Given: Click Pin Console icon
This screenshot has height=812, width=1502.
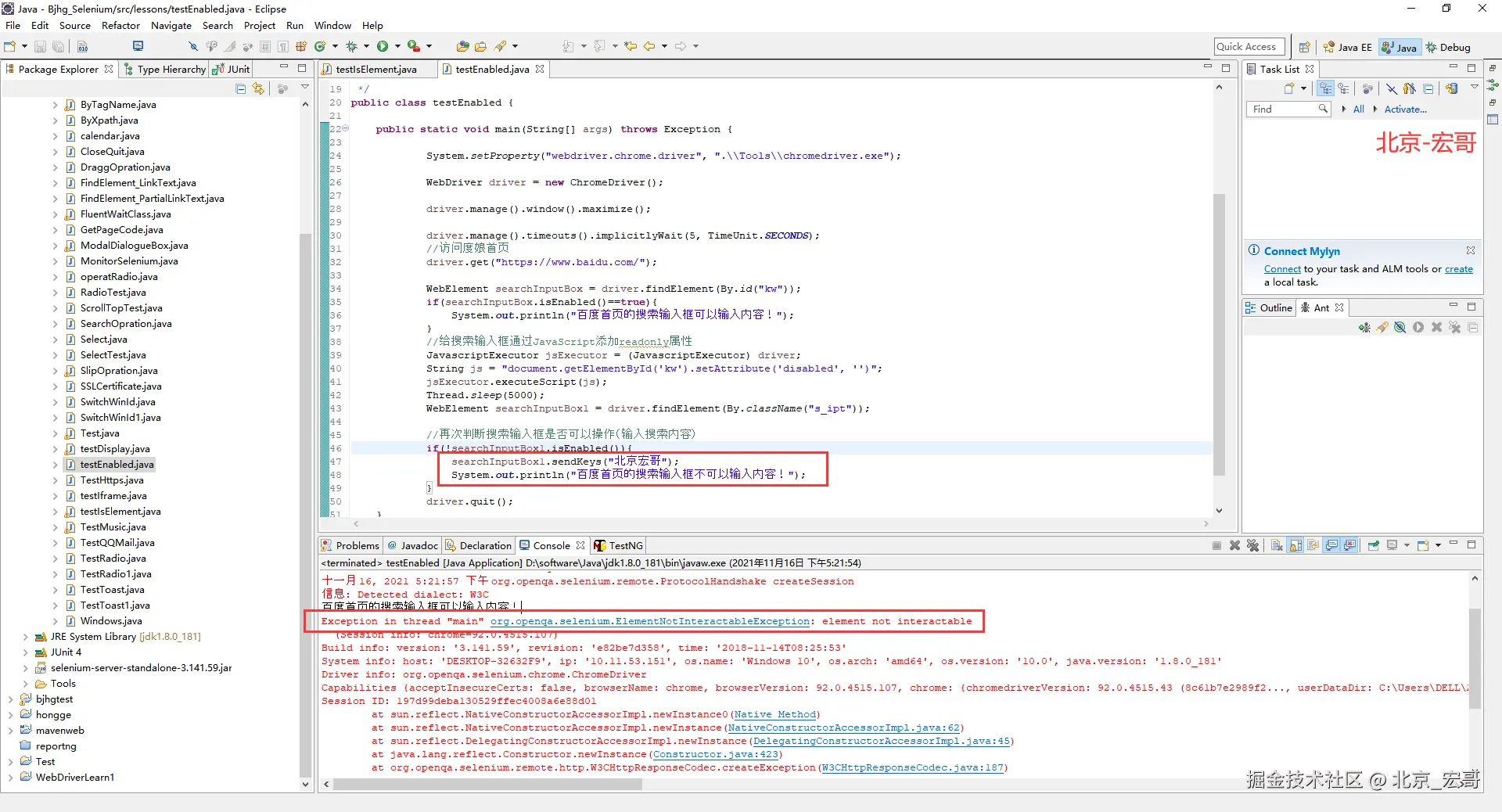Looking at the screenshot, I should [1374, 546].
